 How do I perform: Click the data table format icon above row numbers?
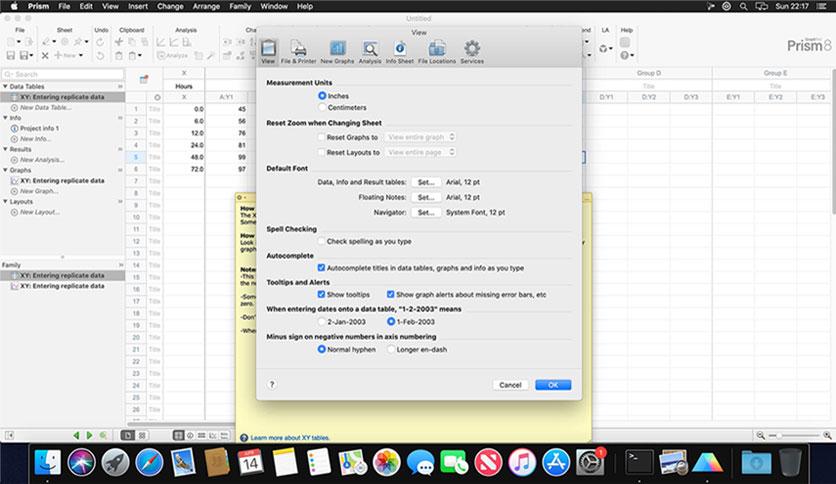click(x=143, y=79)
